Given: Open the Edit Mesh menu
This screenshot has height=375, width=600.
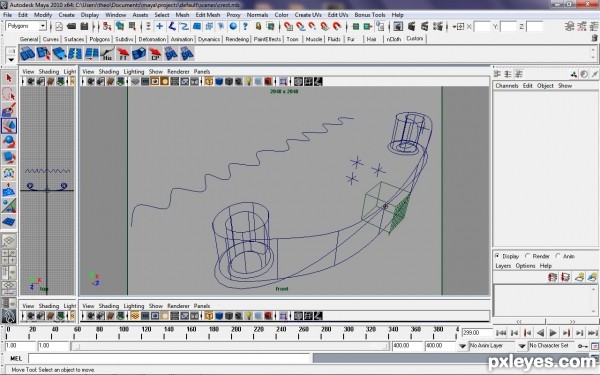Looking at the screenshot, I should (208, 15).
